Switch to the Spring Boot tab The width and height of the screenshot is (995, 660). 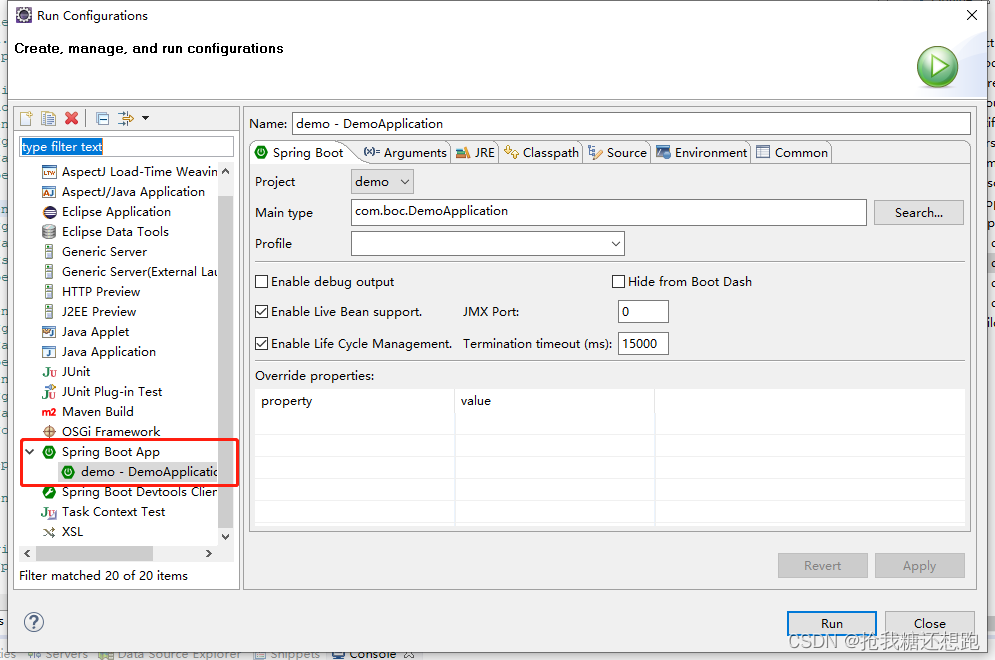298,152
